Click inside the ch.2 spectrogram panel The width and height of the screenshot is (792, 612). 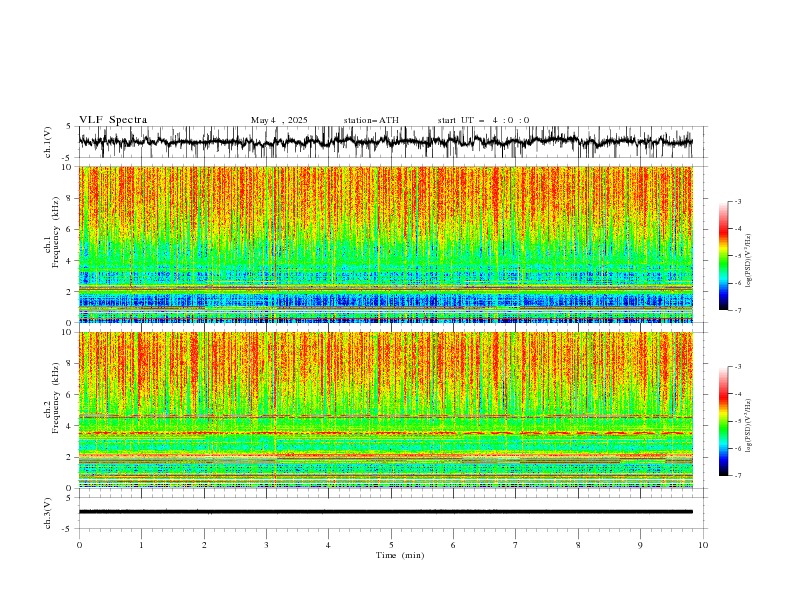[385, 410]
